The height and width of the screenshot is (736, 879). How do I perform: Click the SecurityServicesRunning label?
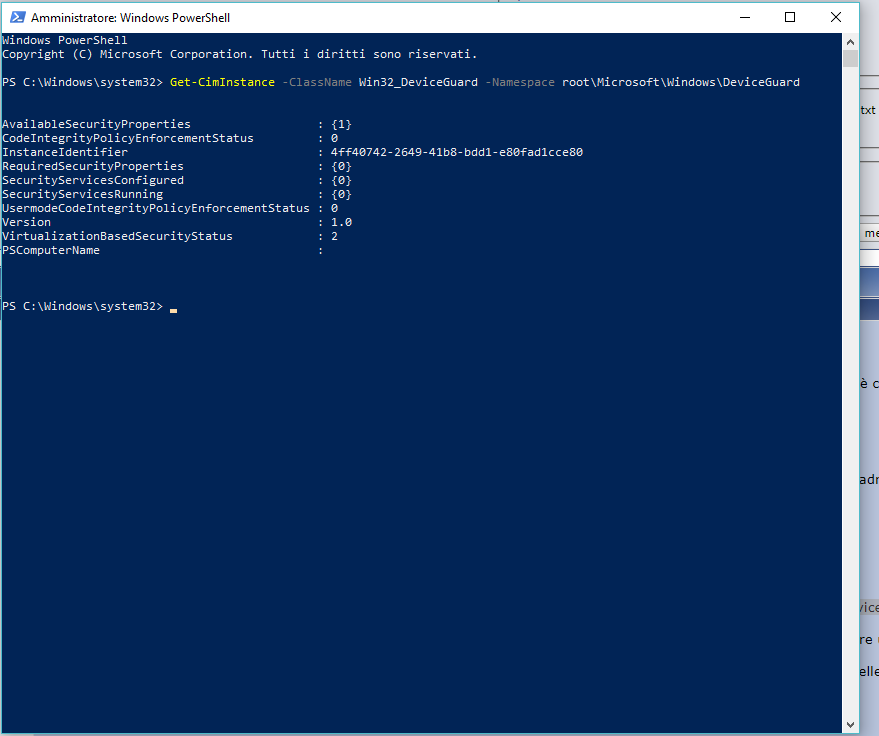(x=82, y=195)
